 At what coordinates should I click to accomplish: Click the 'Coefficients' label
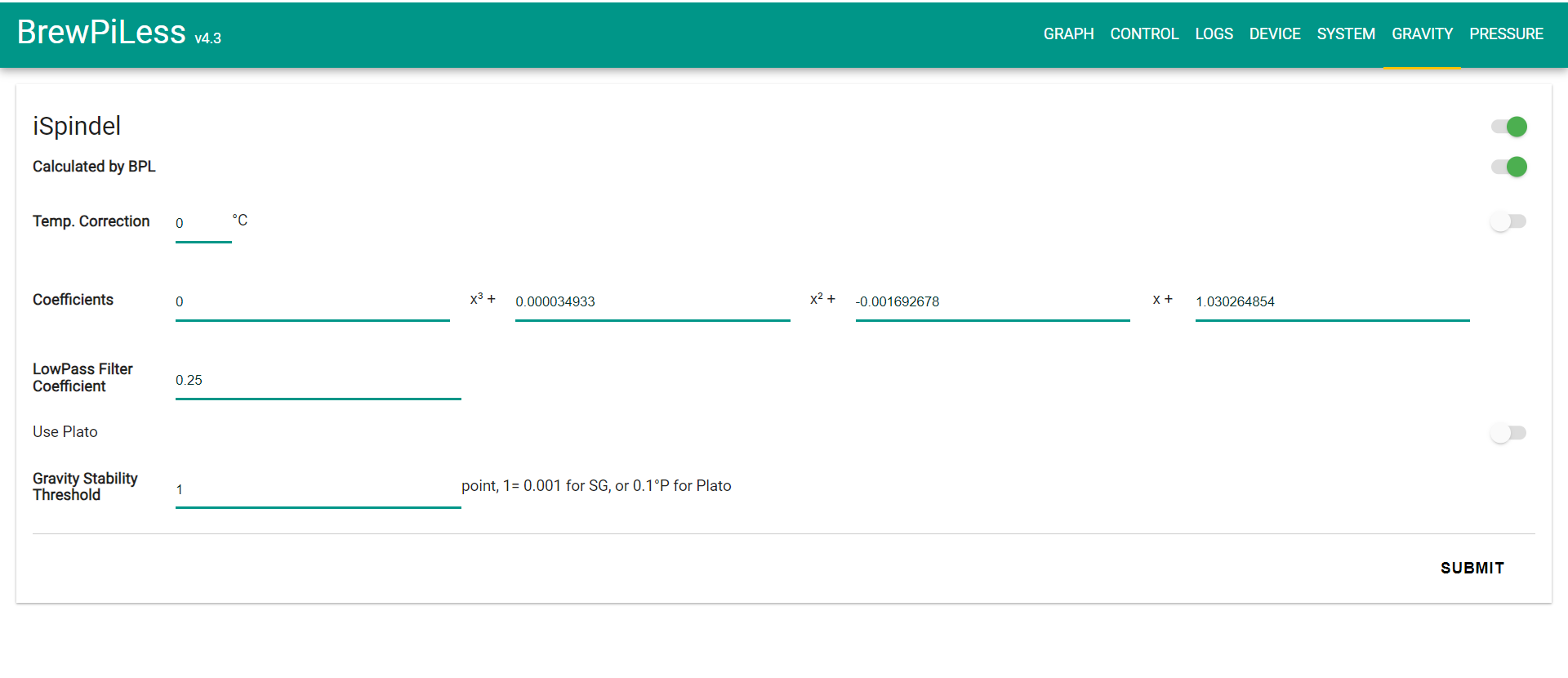[73, 300]
